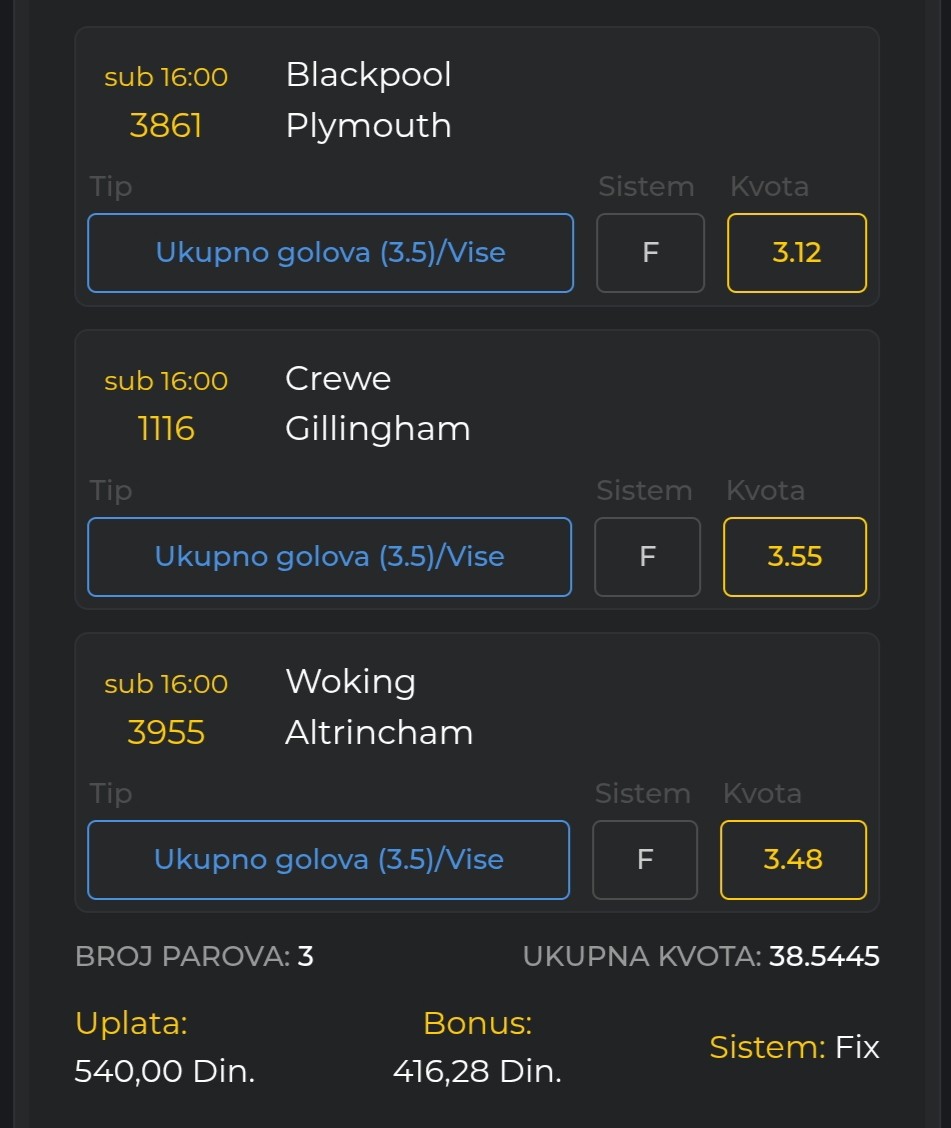Click match code 3955

click(x=166, y=733)
